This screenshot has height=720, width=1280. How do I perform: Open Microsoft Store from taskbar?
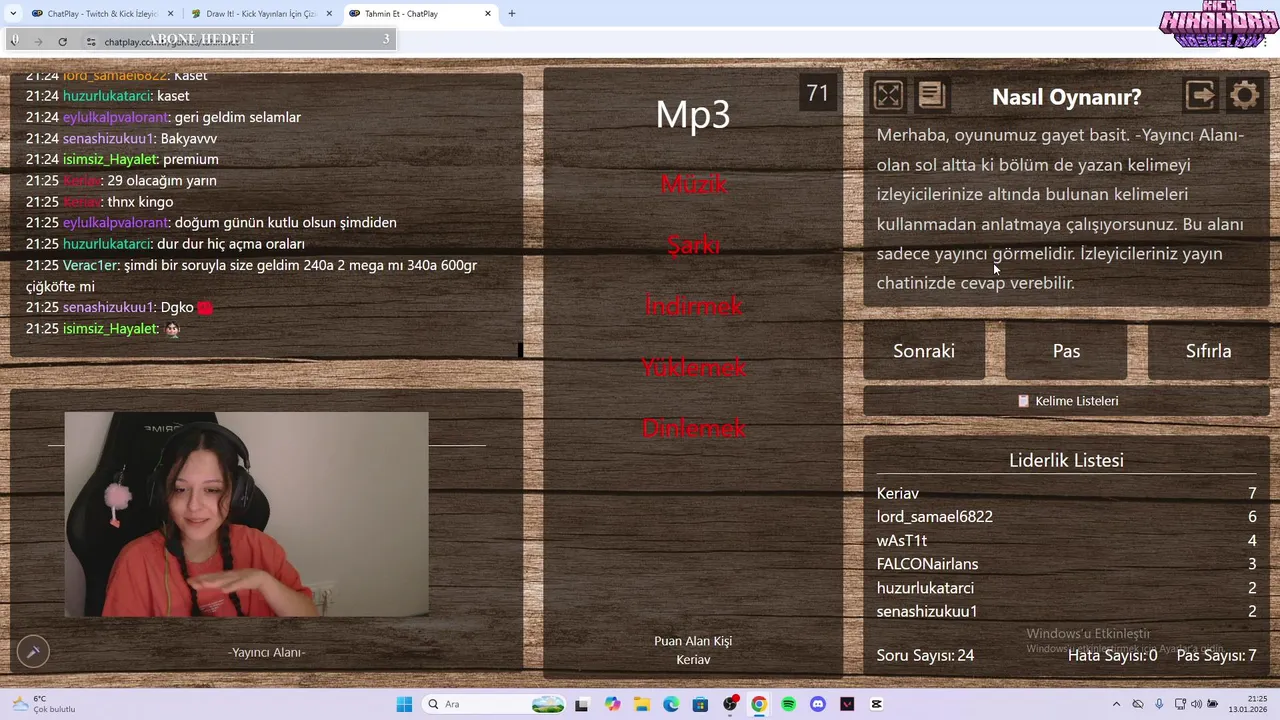coord(700,704)
